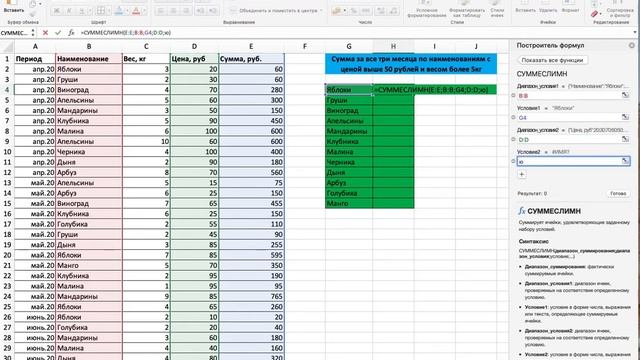Collapse range picker for Диапазон_условия2 field
Viewport: 640px width, 360px height.
[625, 139]
